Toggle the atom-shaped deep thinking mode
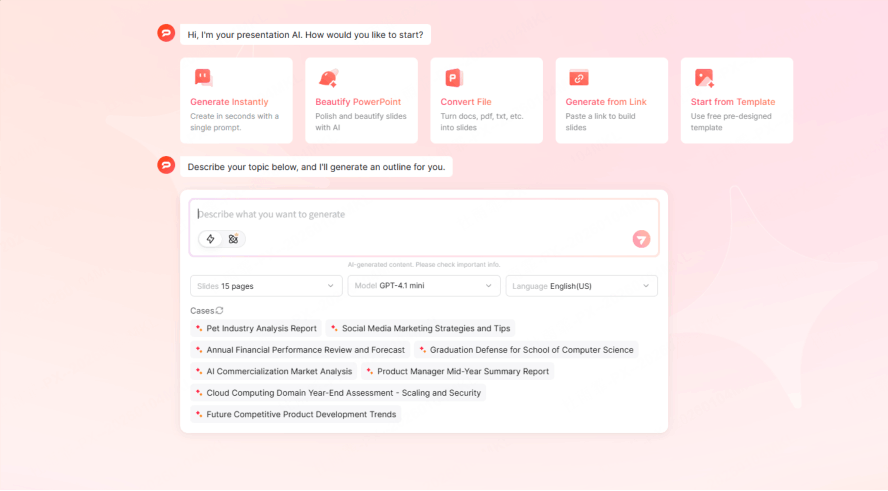 pyautogui.click(x=233, y=239)
